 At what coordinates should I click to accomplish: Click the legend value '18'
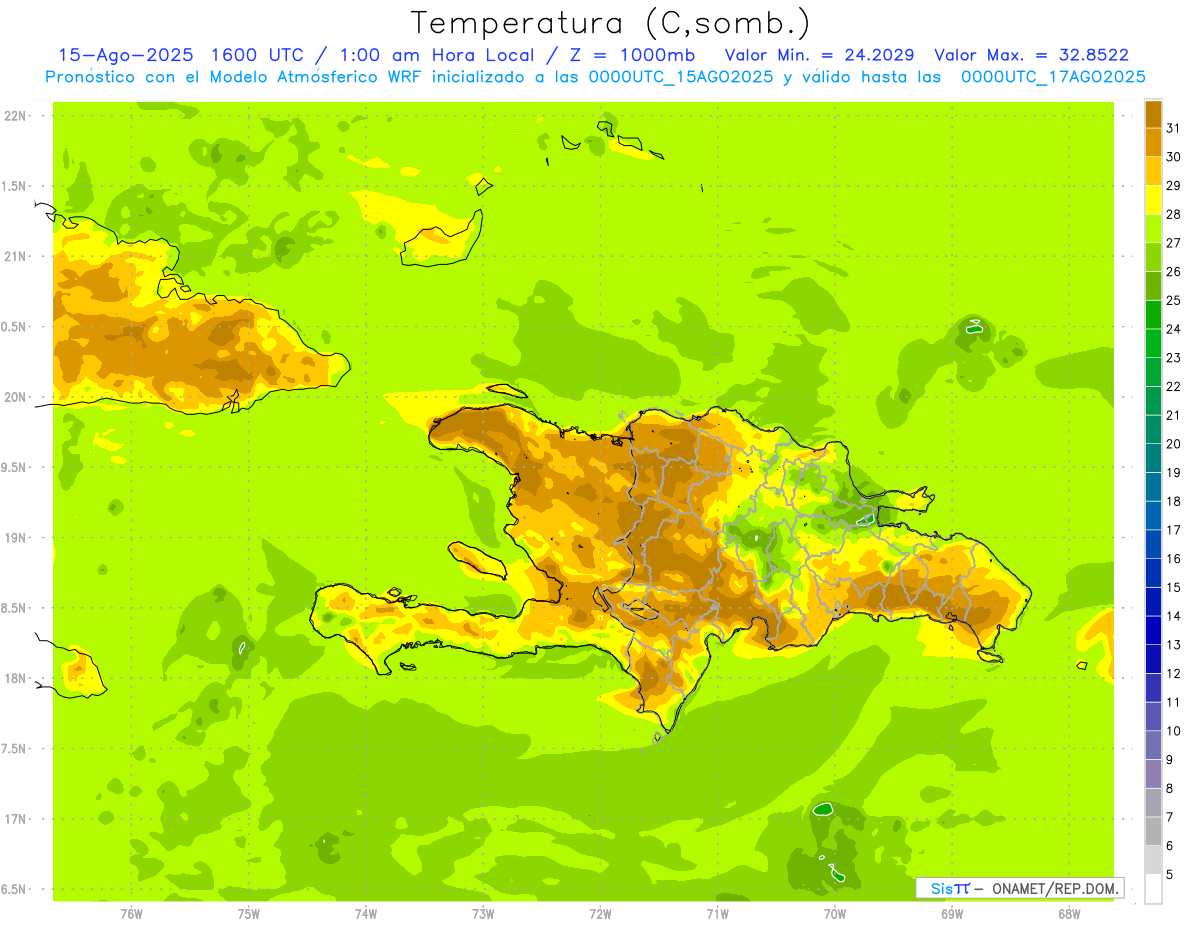[1174, 501]
